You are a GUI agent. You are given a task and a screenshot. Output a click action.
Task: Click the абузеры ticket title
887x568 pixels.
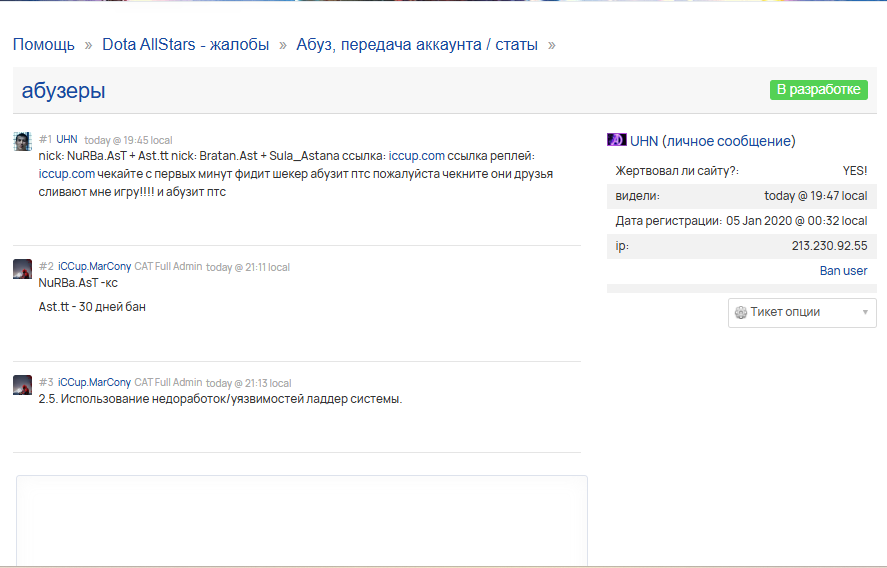[63, 91]
